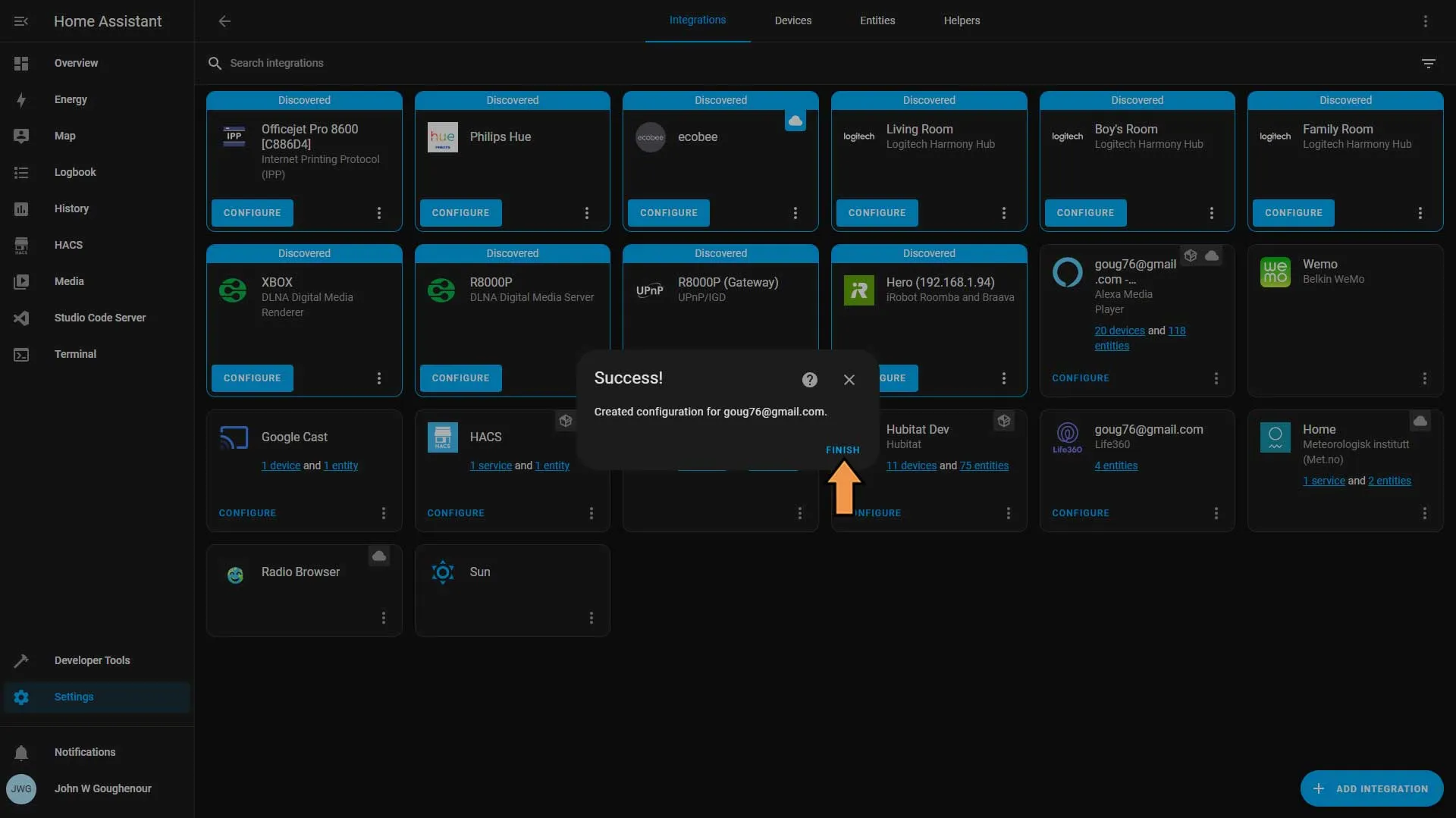Click the ADD INTEGRATION button
The image size is (1456, 818).
click(1372, 788)
